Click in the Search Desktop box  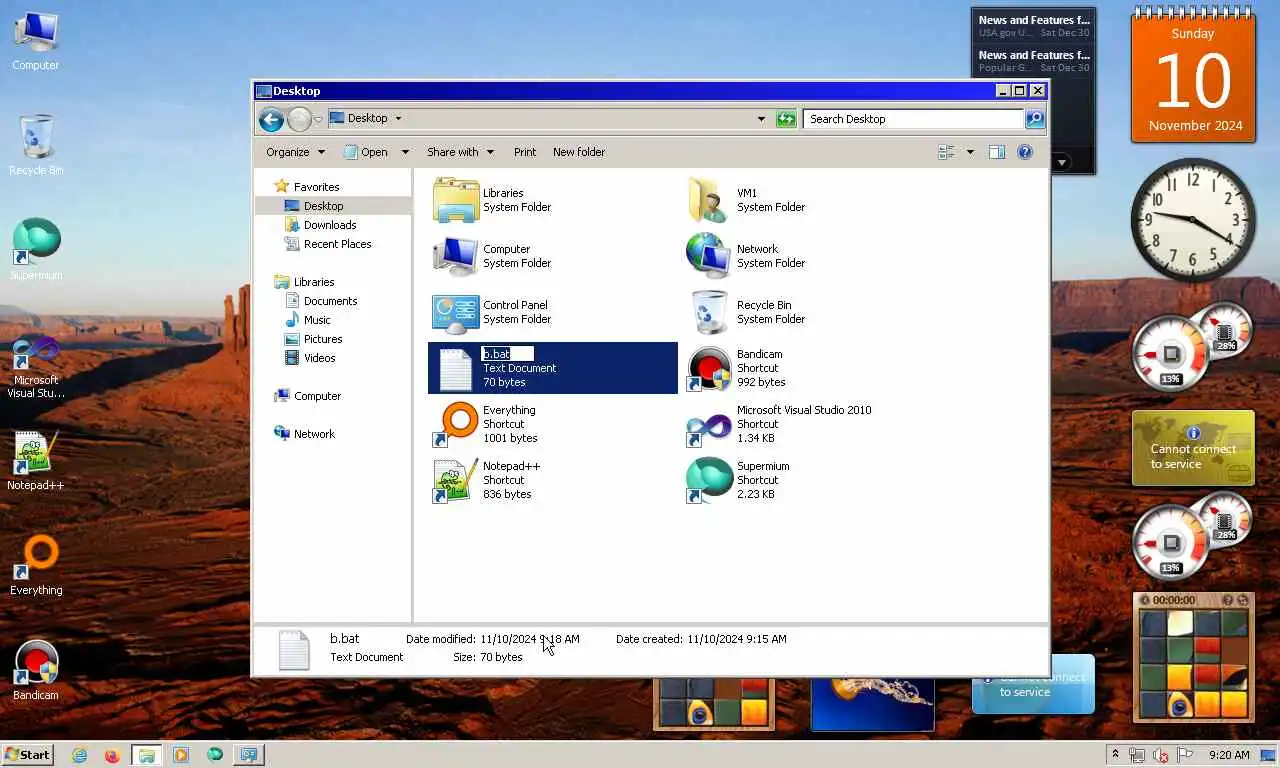tap(914, 119)
